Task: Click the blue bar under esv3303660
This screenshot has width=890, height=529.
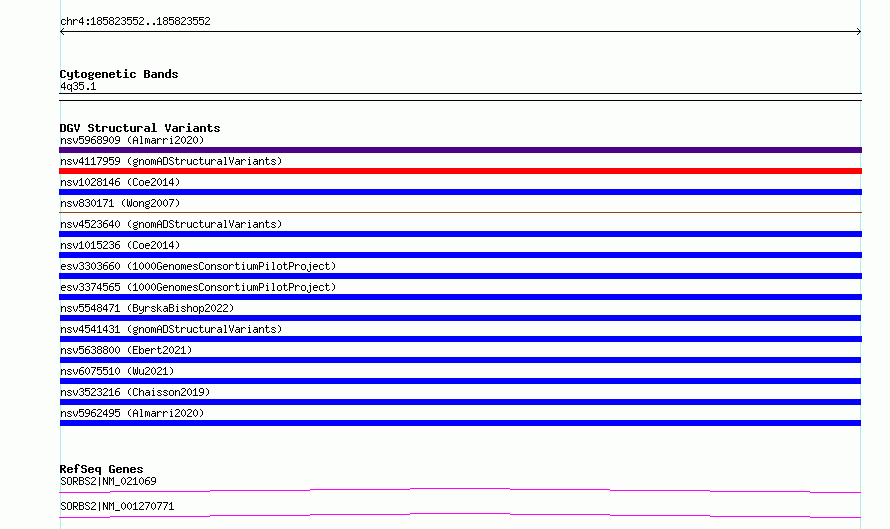Action: coord(460,276)
